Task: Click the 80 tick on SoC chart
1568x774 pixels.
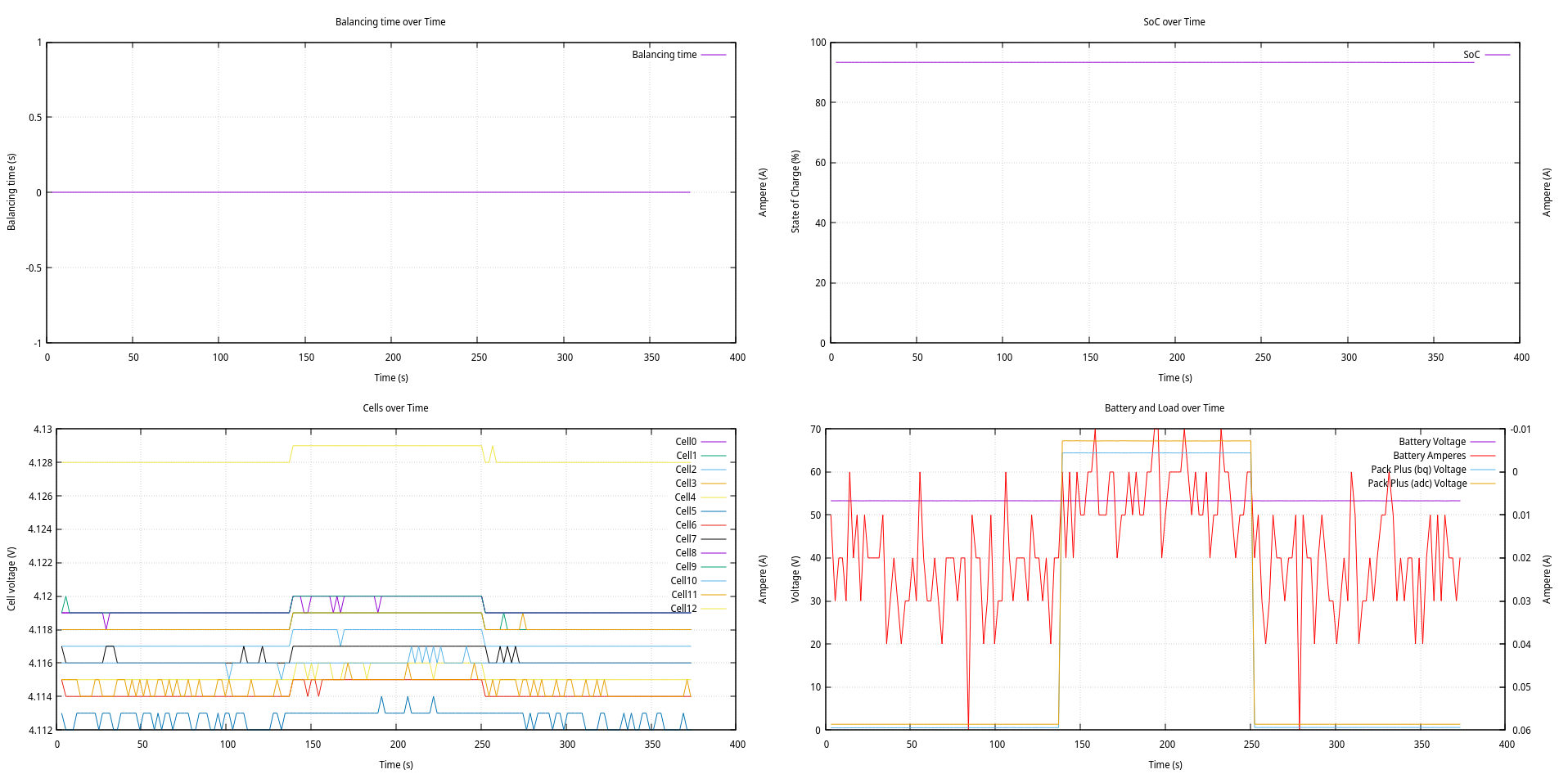Action: coord(820,103)
